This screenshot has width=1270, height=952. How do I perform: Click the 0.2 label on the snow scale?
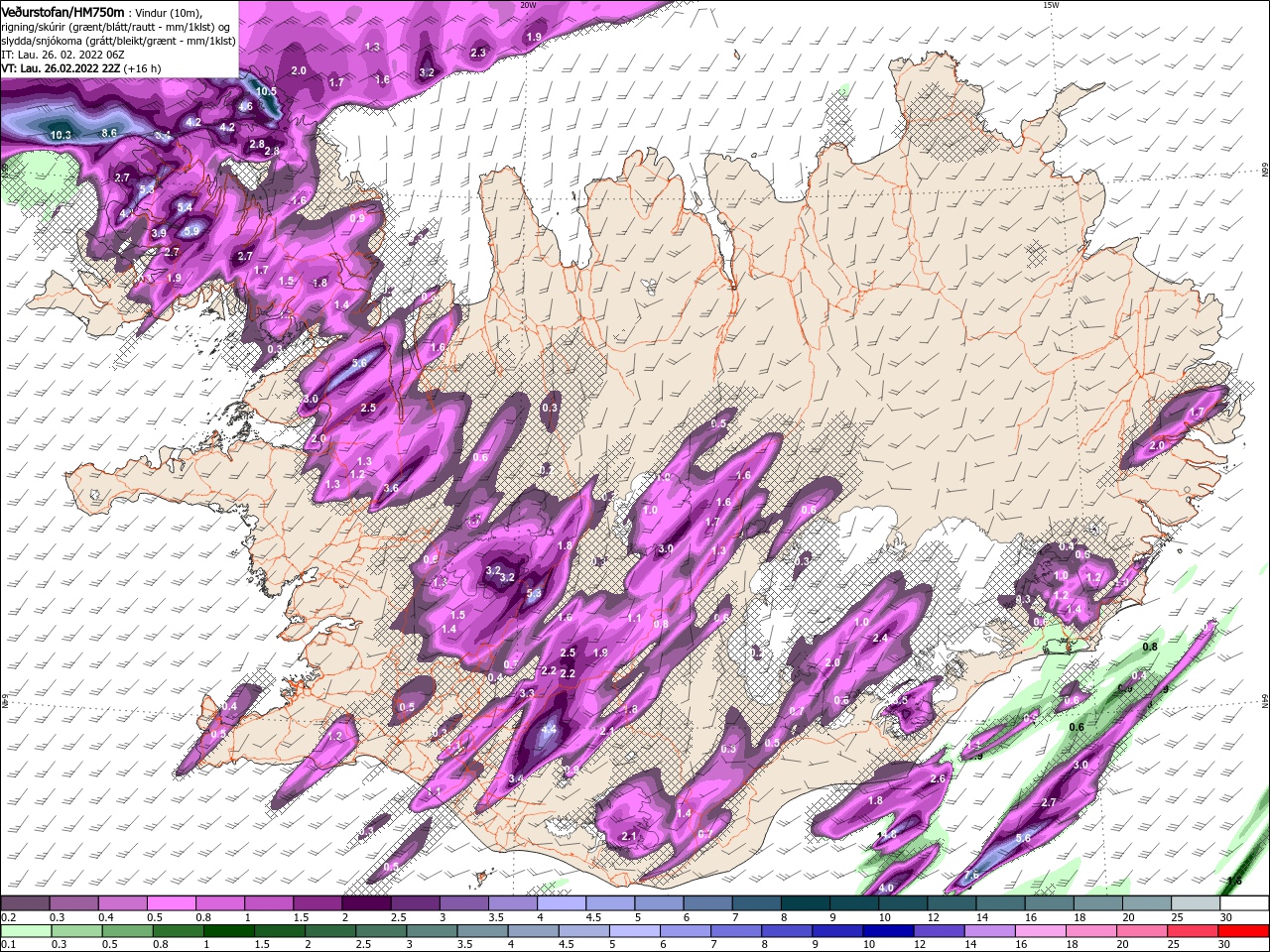(7, 917)
